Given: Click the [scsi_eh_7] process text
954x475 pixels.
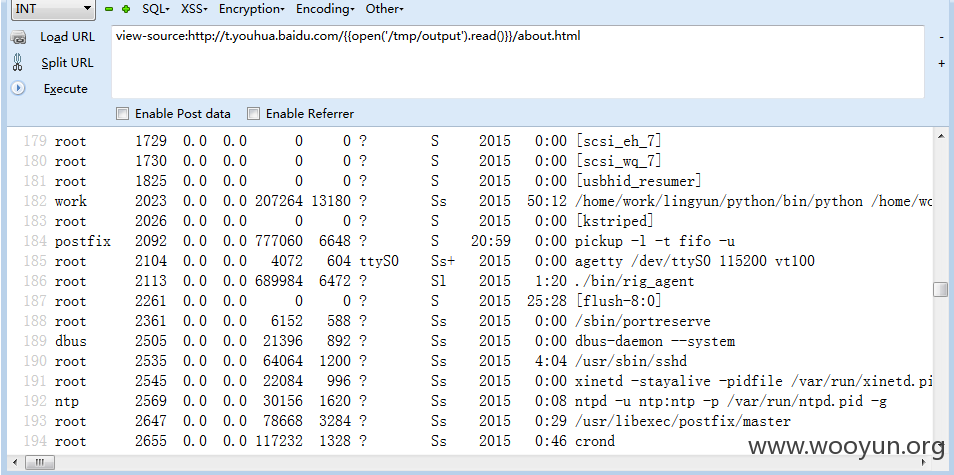Looking at the screenshot, I should (618, 141).
